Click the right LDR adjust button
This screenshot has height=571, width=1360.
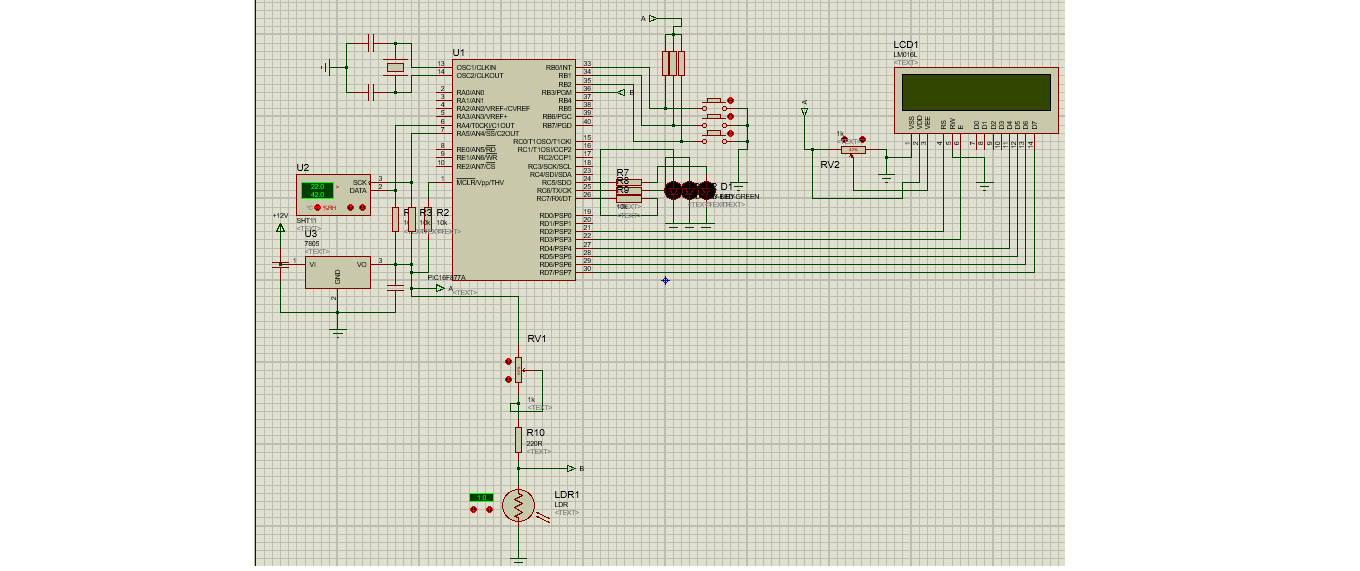click(x=489, y=510)
